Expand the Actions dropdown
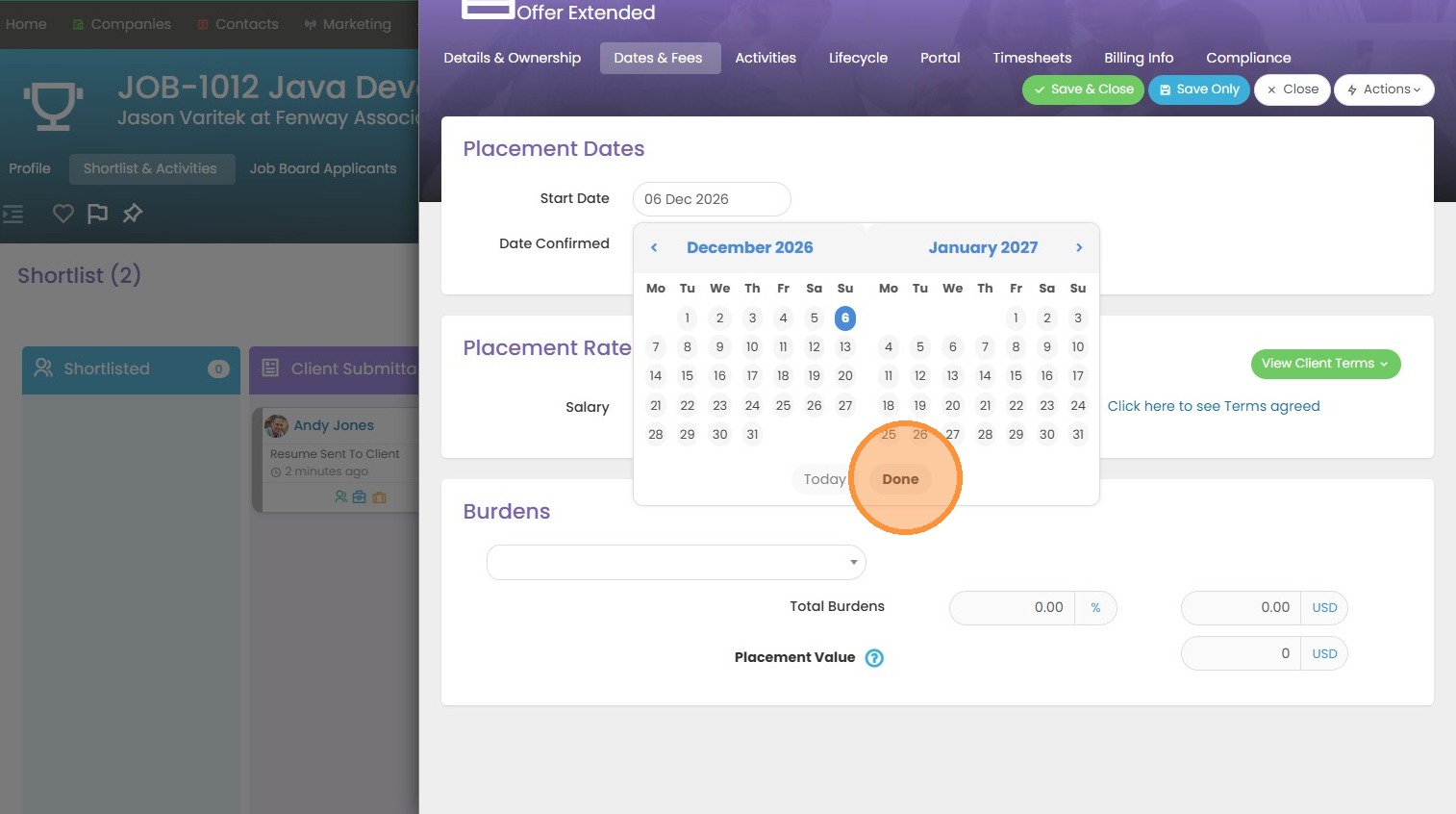The image size is (1456, 814). [1384, 89]
